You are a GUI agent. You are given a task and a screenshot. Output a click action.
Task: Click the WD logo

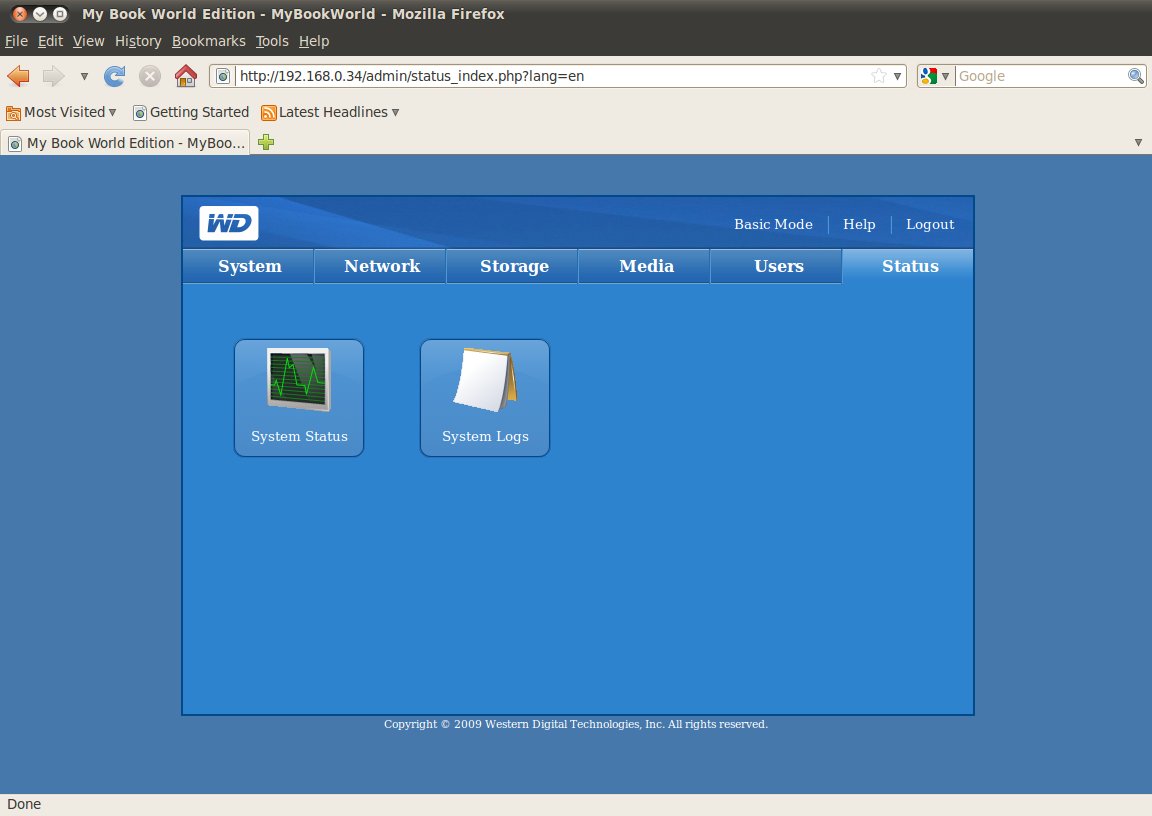coord(228,223)
